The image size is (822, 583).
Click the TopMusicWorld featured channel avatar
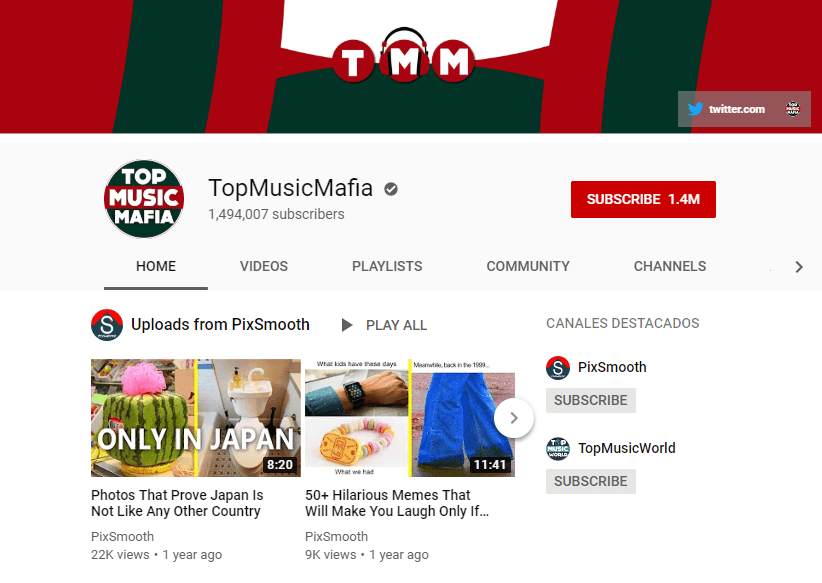(558, 448)
